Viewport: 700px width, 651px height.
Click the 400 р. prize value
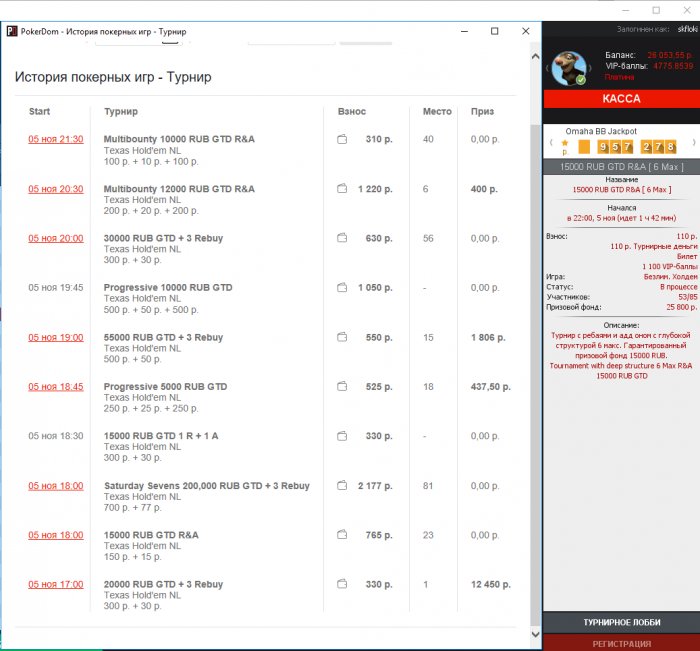[484, 189]
